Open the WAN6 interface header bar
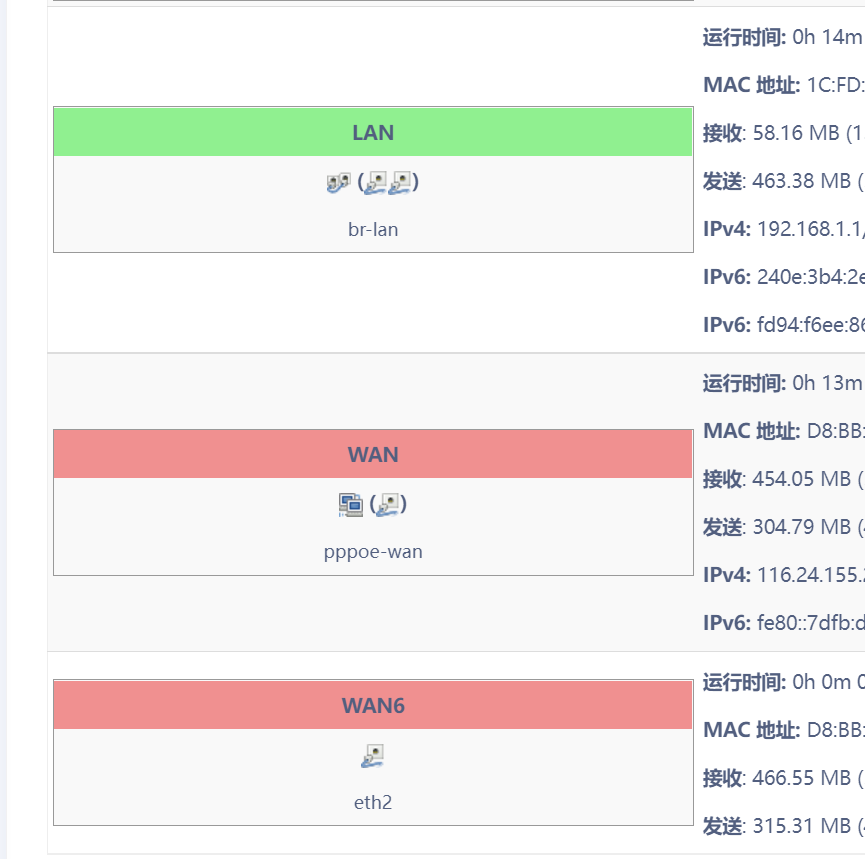The width and height of the screenshot is (865, 859). tap(372, 705)
